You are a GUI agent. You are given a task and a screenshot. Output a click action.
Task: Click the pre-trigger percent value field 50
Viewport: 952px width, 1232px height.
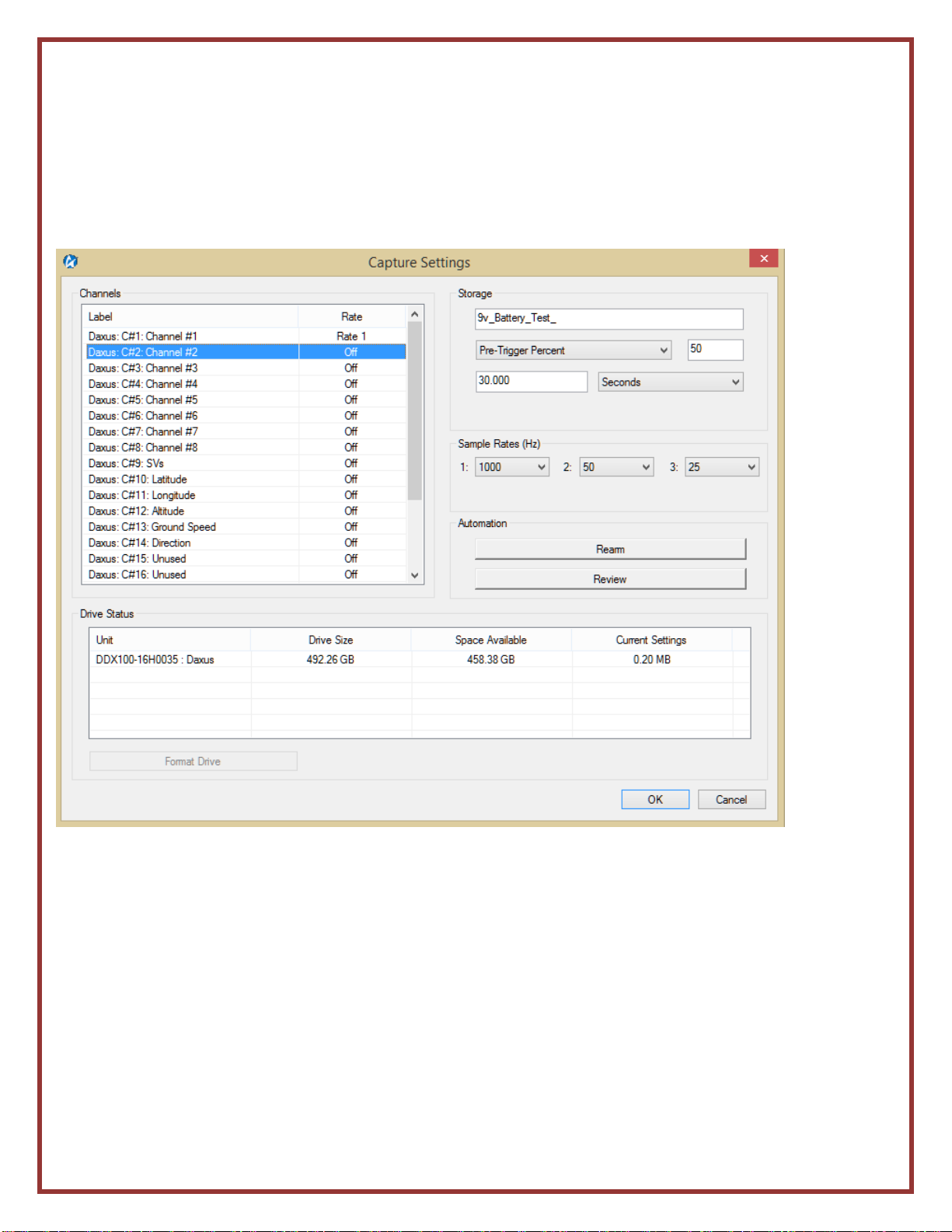pos(715,350)
